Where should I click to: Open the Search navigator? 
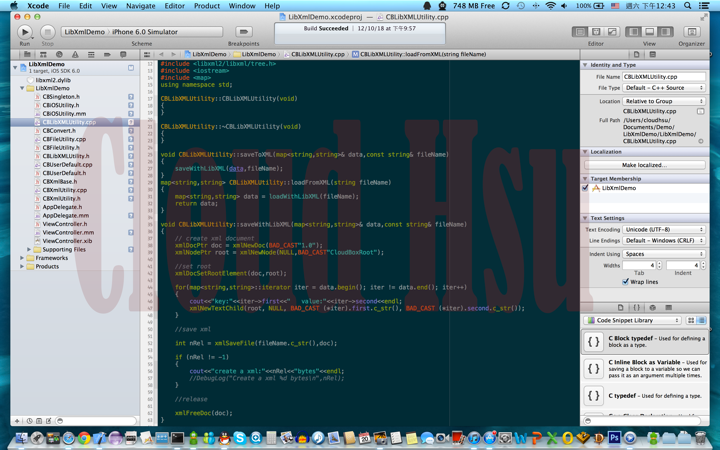(x=59, y=54)
